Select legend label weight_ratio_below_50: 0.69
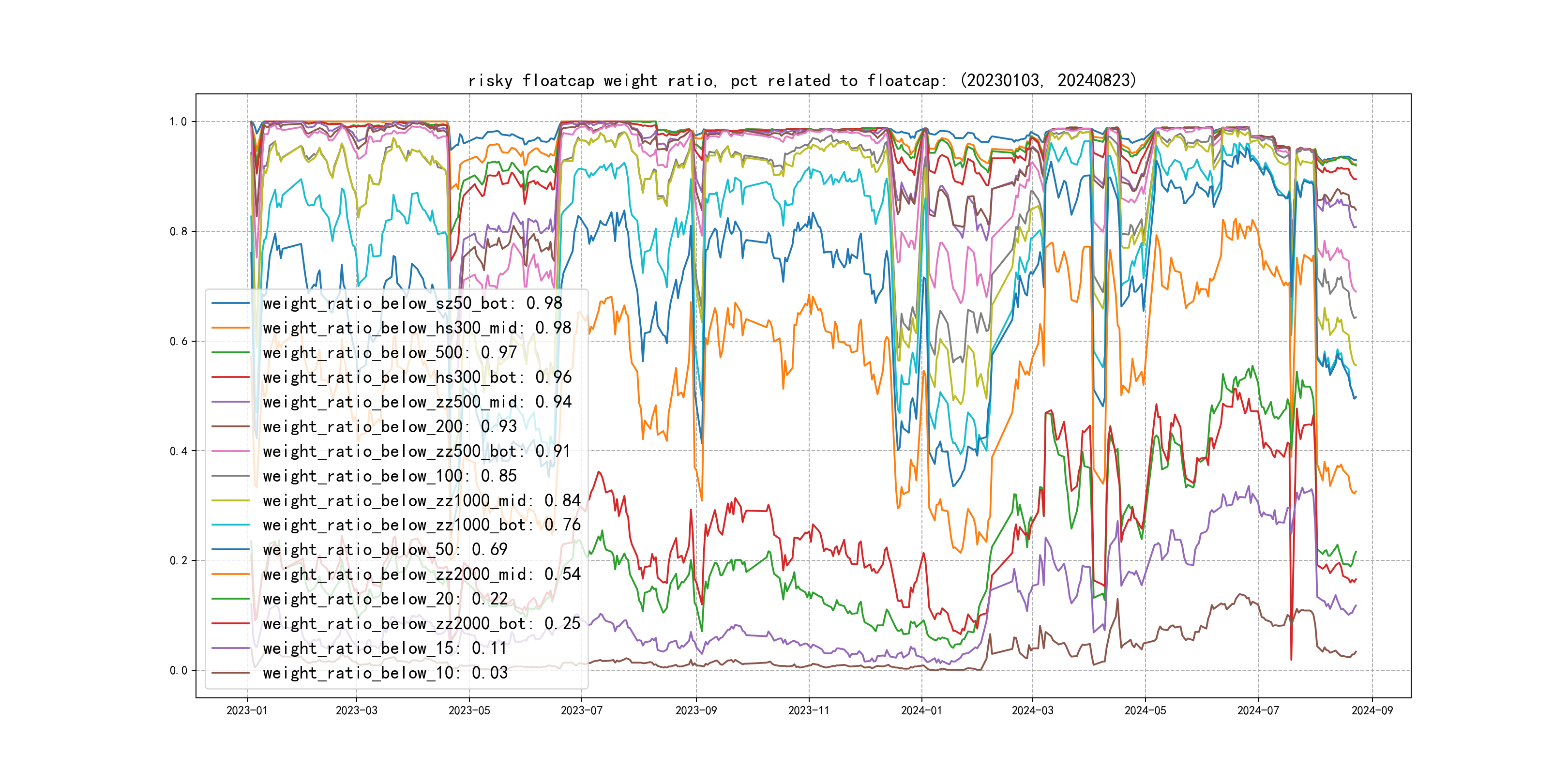The height and width of the screenshot is (784, 1568). click(385, 550)
